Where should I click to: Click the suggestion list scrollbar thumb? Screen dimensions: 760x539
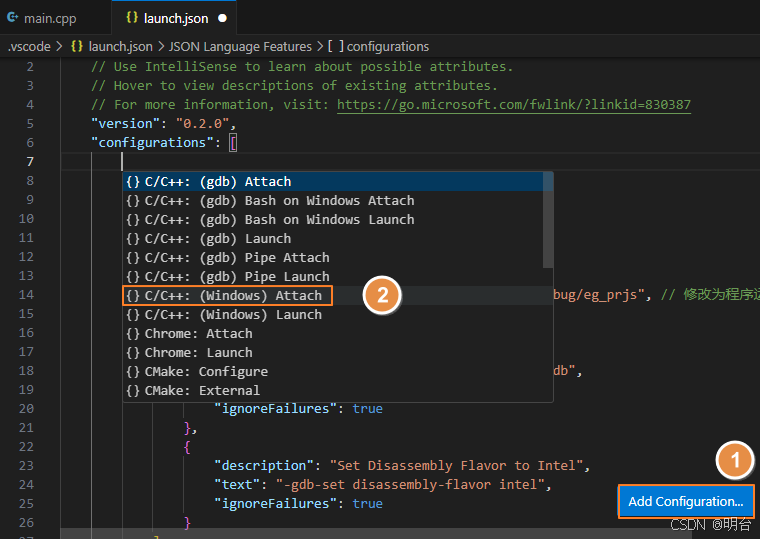548,220
